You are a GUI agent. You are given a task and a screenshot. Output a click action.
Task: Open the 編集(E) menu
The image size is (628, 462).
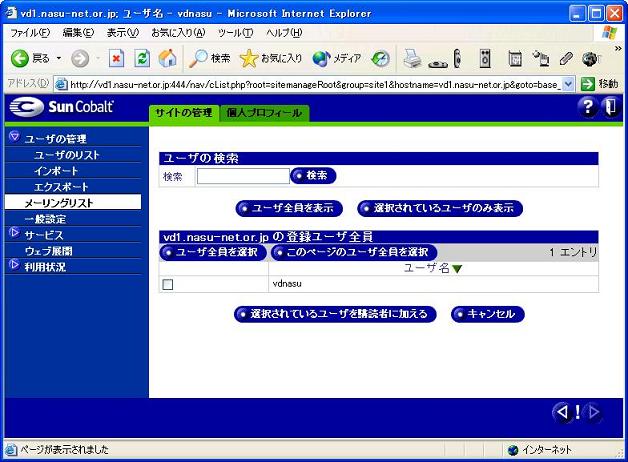tap(78, 33)
